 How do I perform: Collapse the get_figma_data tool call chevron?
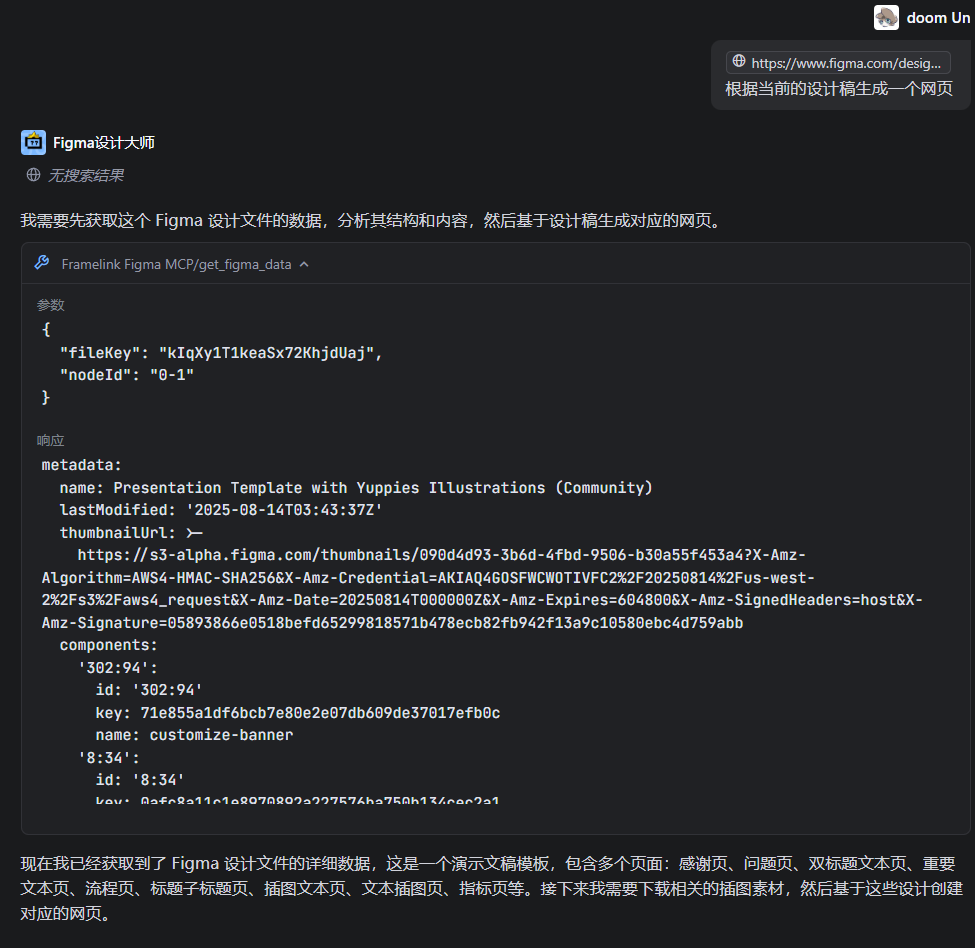coord(304,264)
